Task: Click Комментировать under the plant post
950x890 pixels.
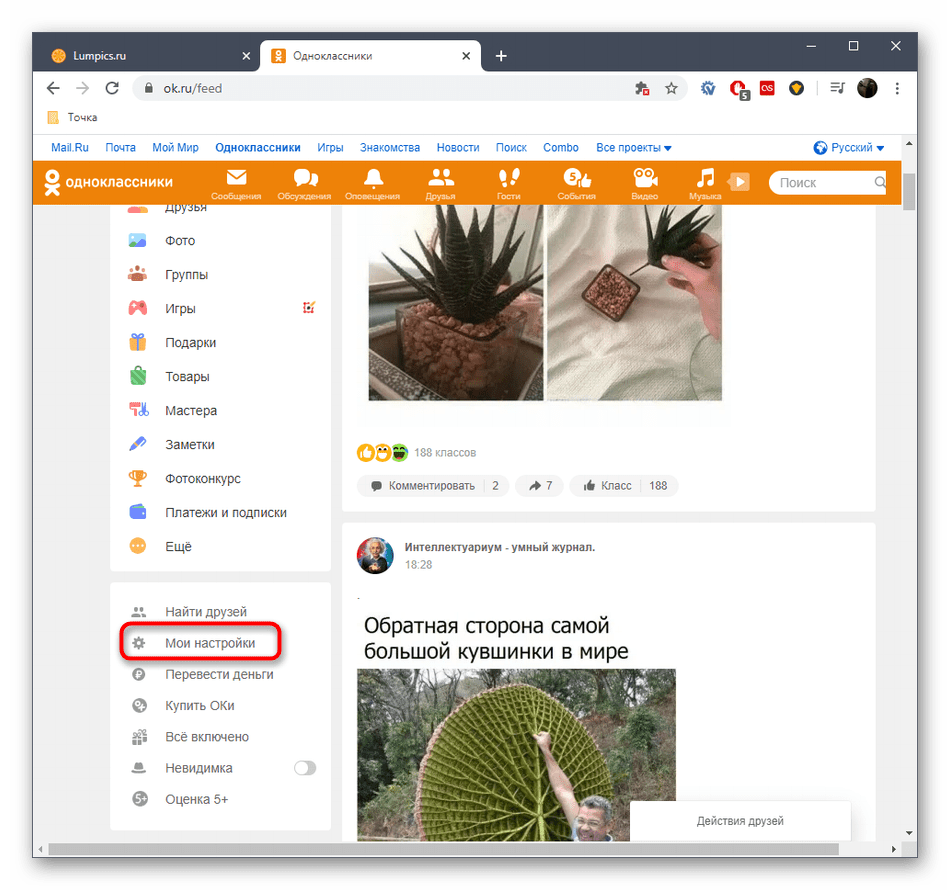Action: [x=432, y=485]
